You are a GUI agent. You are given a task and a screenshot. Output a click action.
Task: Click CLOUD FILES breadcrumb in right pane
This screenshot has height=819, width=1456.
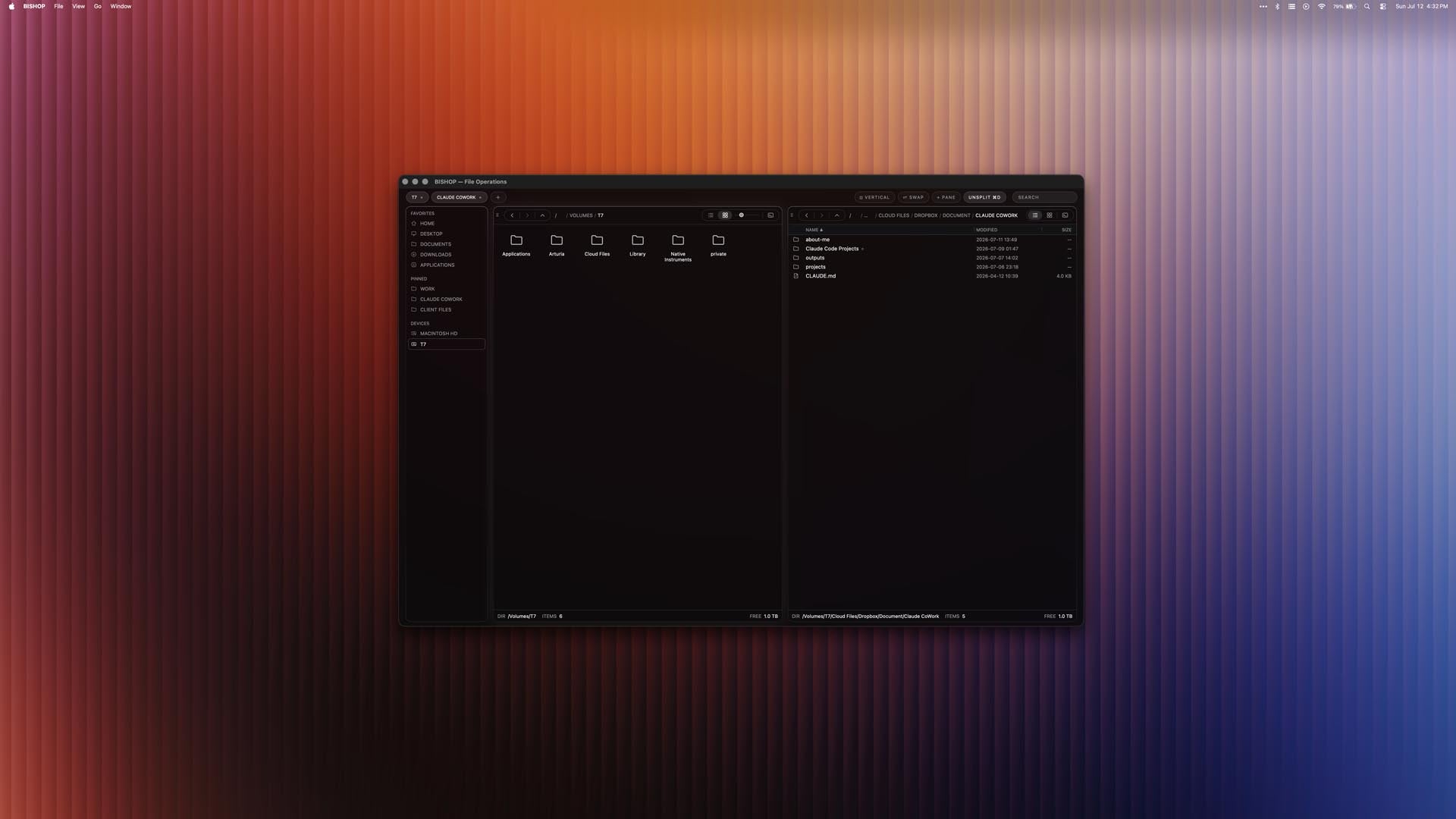[x=893, y=215]
